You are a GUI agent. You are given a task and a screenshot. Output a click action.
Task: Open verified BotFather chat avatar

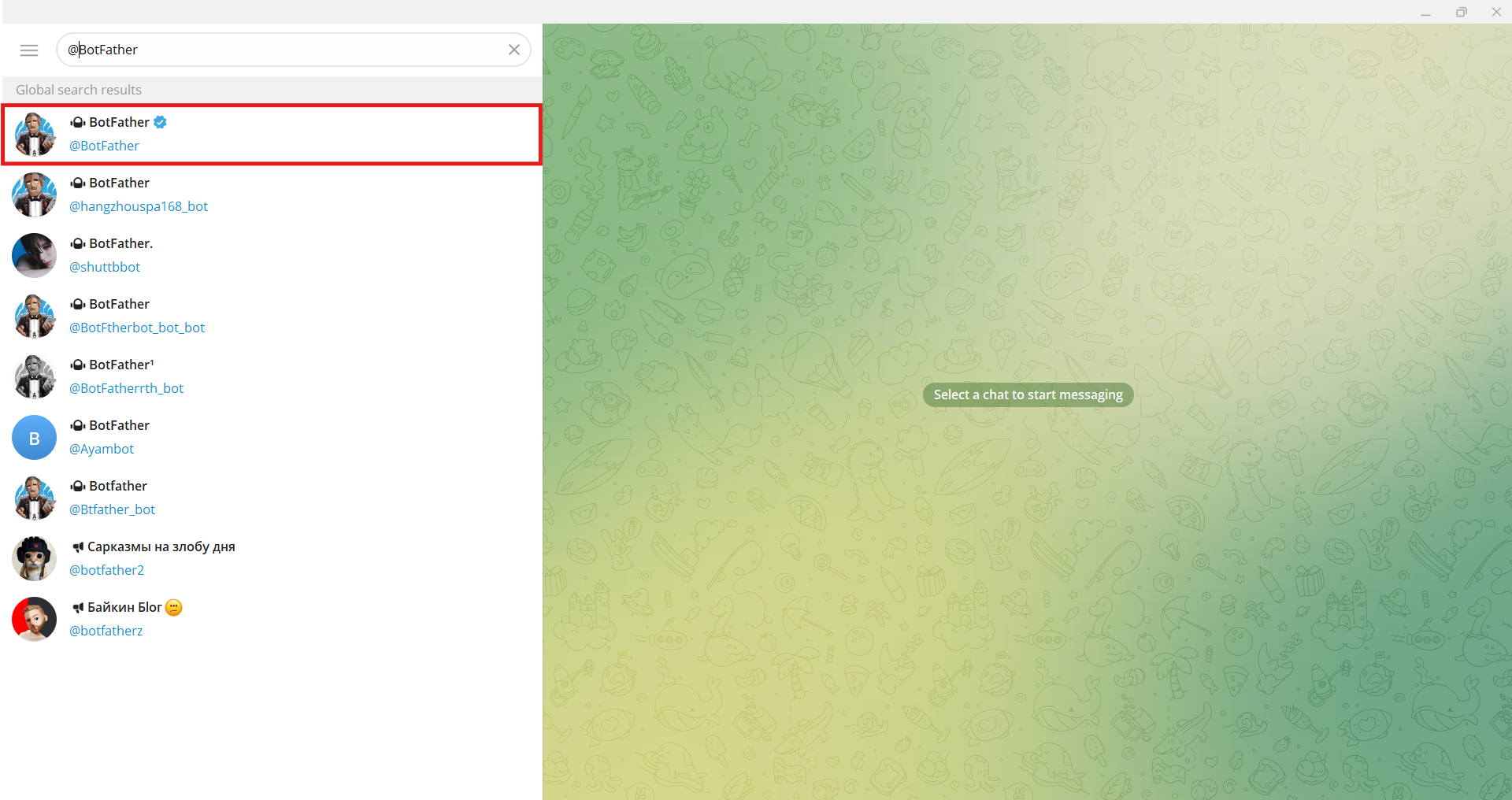[x=35, y=134]
